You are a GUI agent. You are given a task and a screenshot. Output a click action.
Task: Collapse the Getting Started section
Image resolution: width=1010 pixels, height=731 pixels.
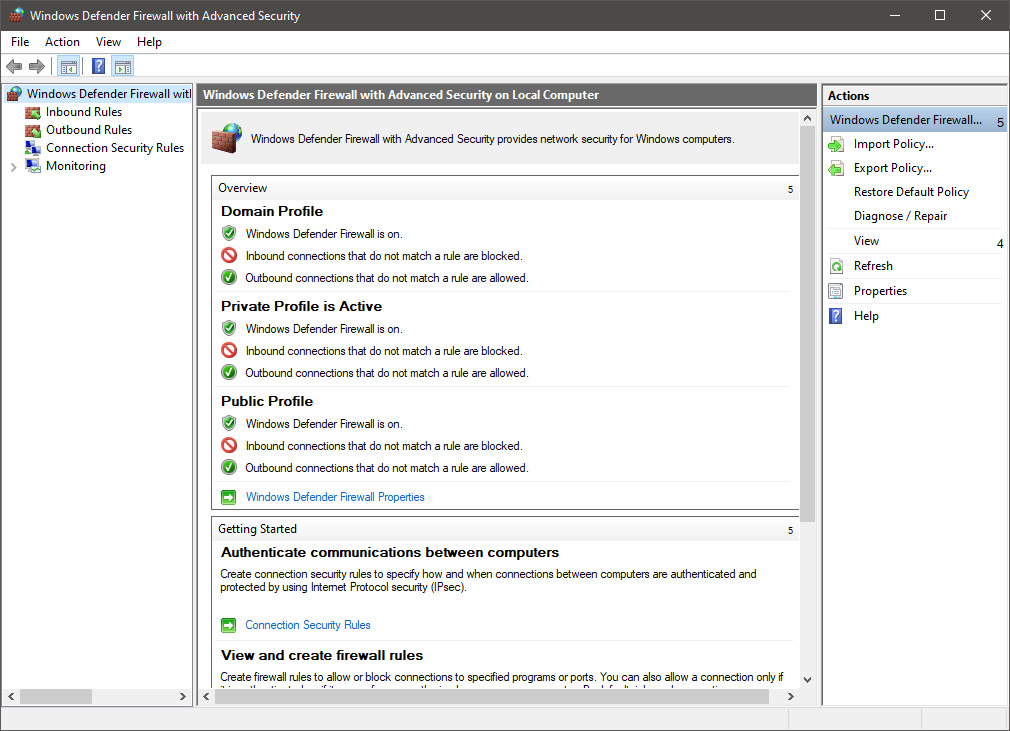790,530
